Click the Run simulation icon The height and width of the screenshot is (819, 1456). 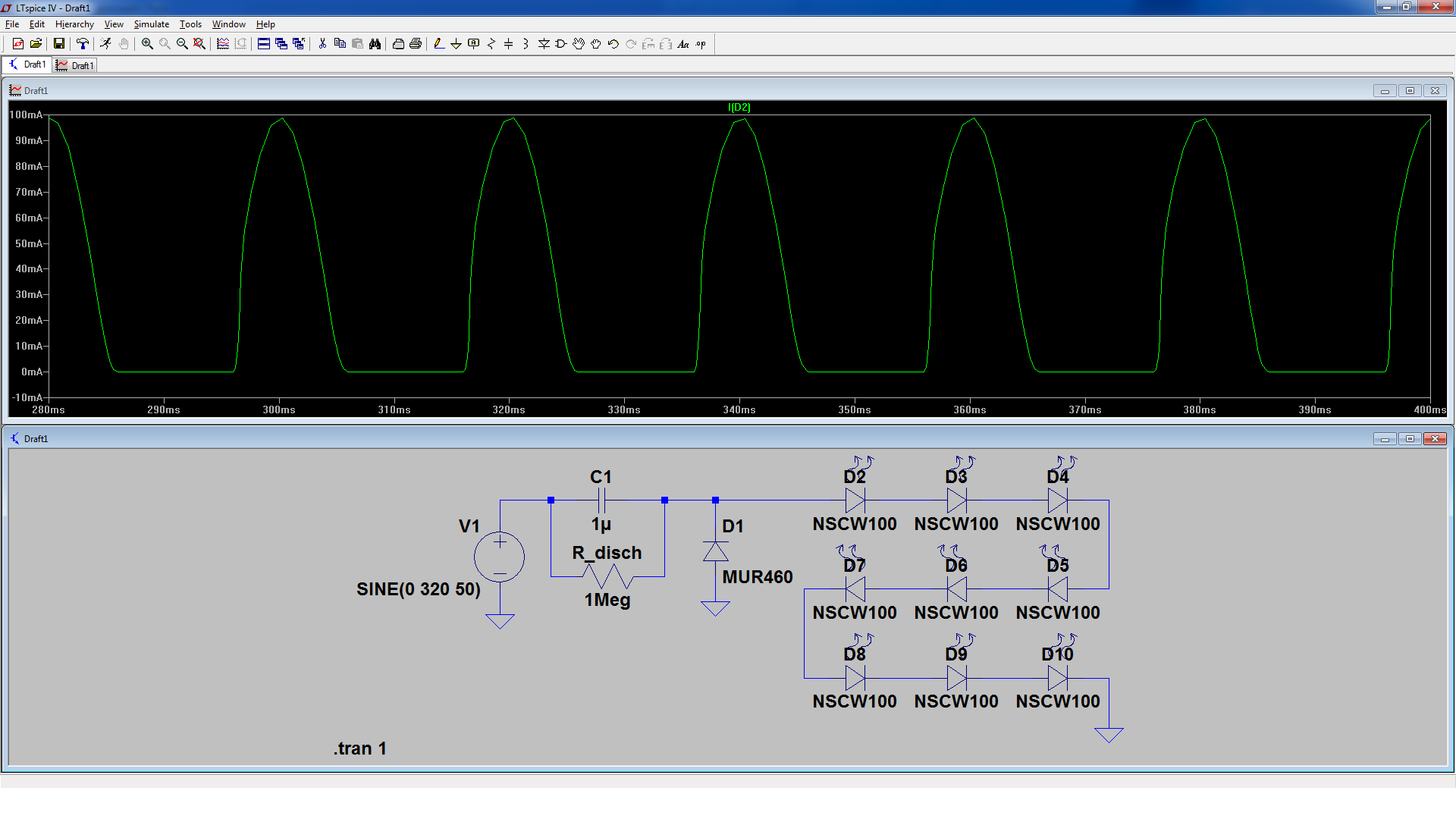click(105, 44)
